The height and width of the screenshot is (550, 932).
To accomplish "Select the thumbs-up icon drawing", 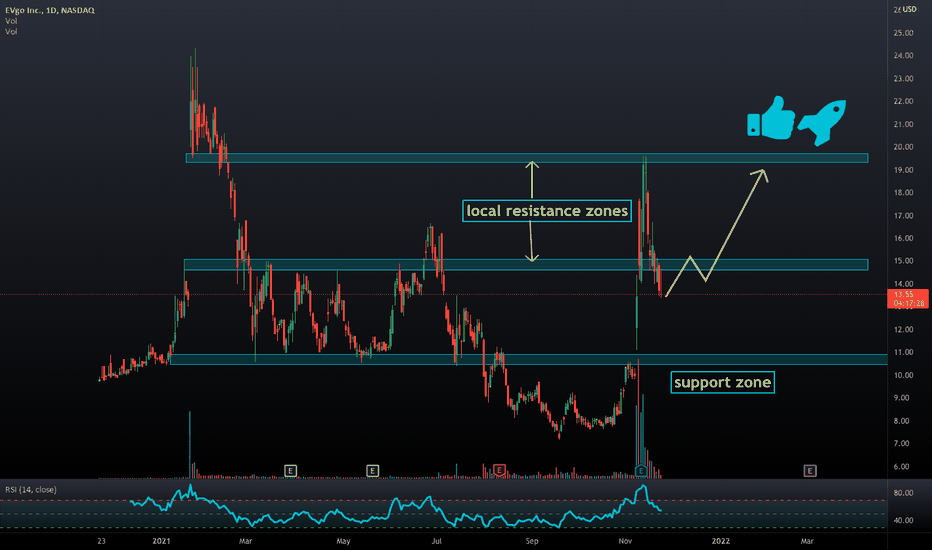I will point(771,118).
